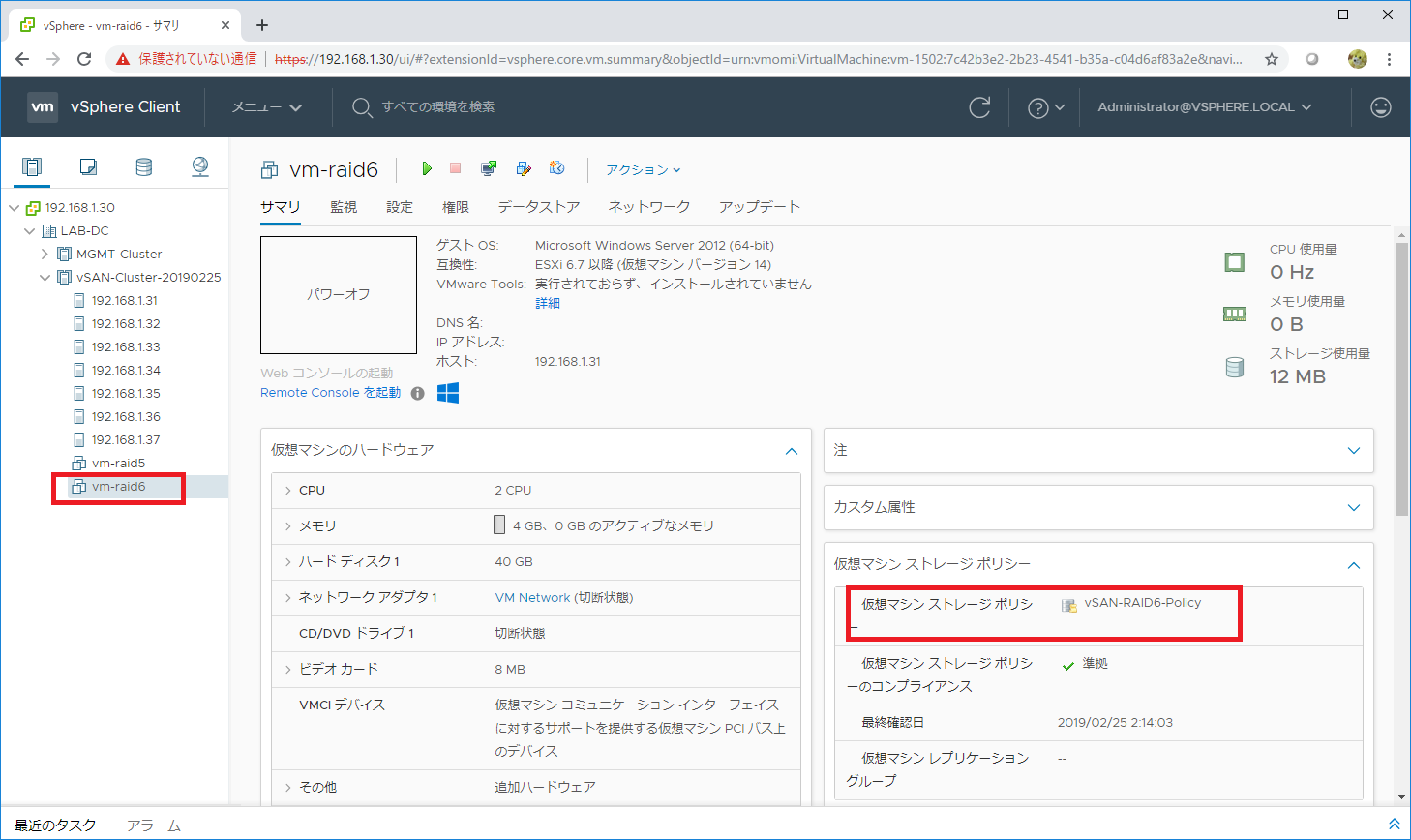Select host 192.168.1.31 in tree
The image size is (1411, 840).
pos(126,301)
